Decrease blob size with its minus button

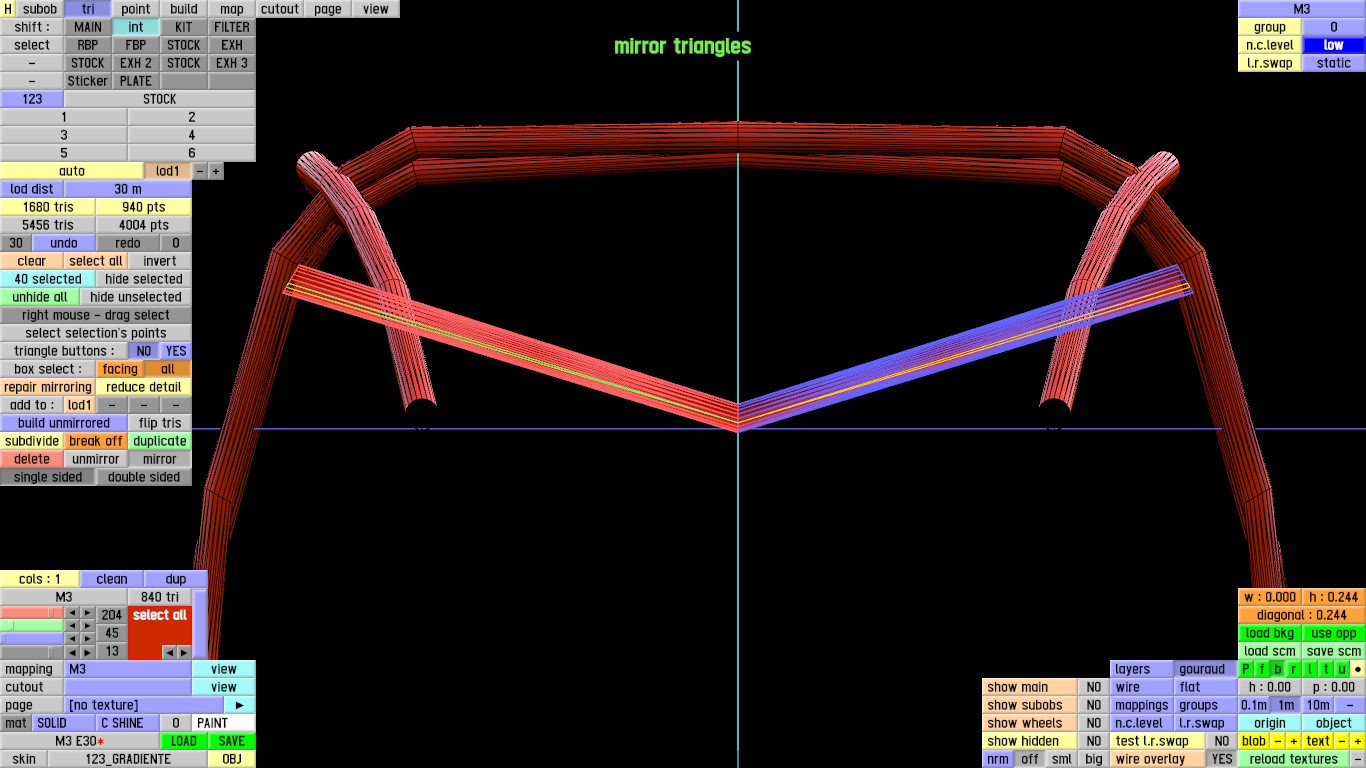pos(1278,741)
